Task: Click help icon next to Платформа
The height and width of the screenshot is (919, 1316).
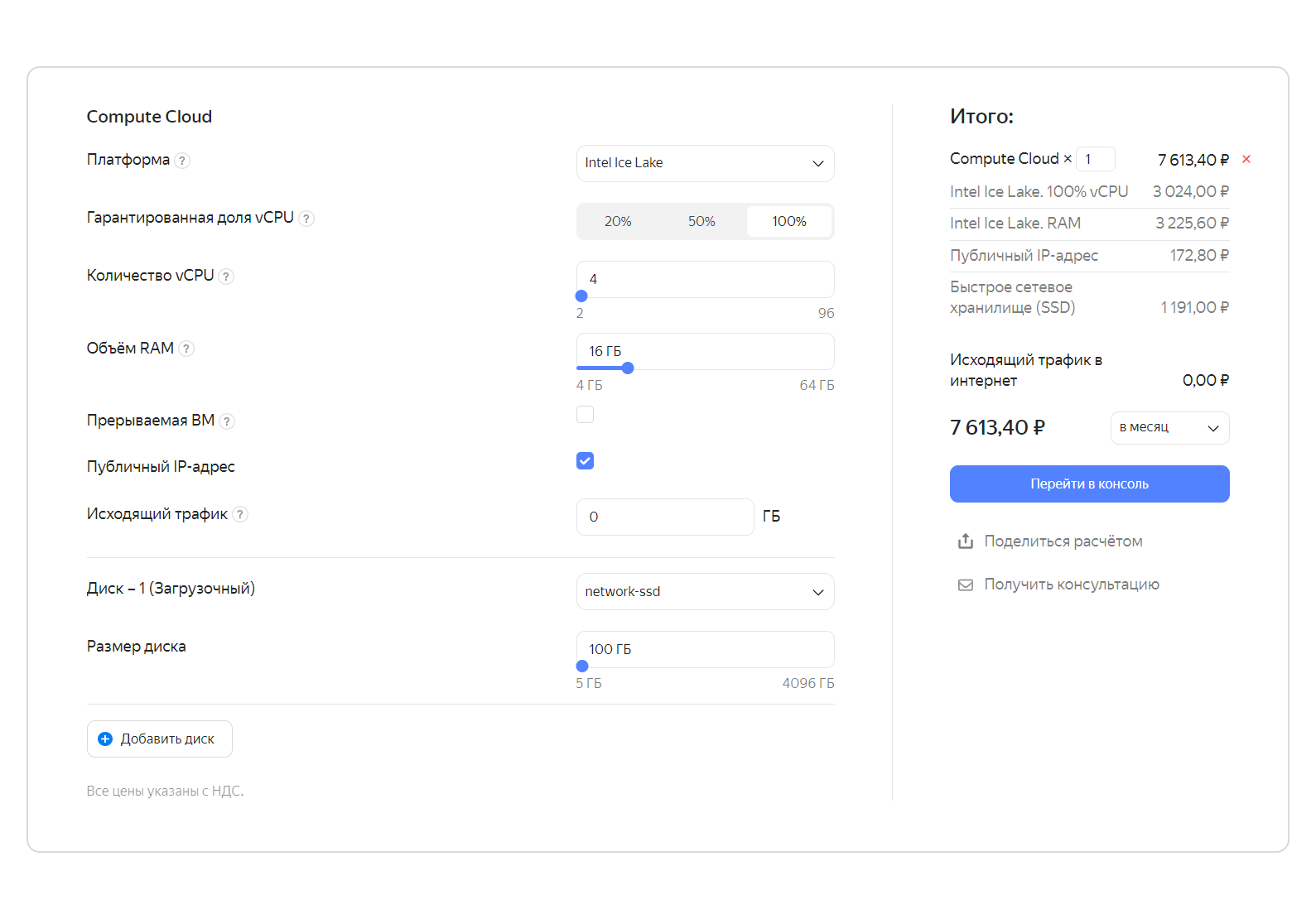Action: 182,161
